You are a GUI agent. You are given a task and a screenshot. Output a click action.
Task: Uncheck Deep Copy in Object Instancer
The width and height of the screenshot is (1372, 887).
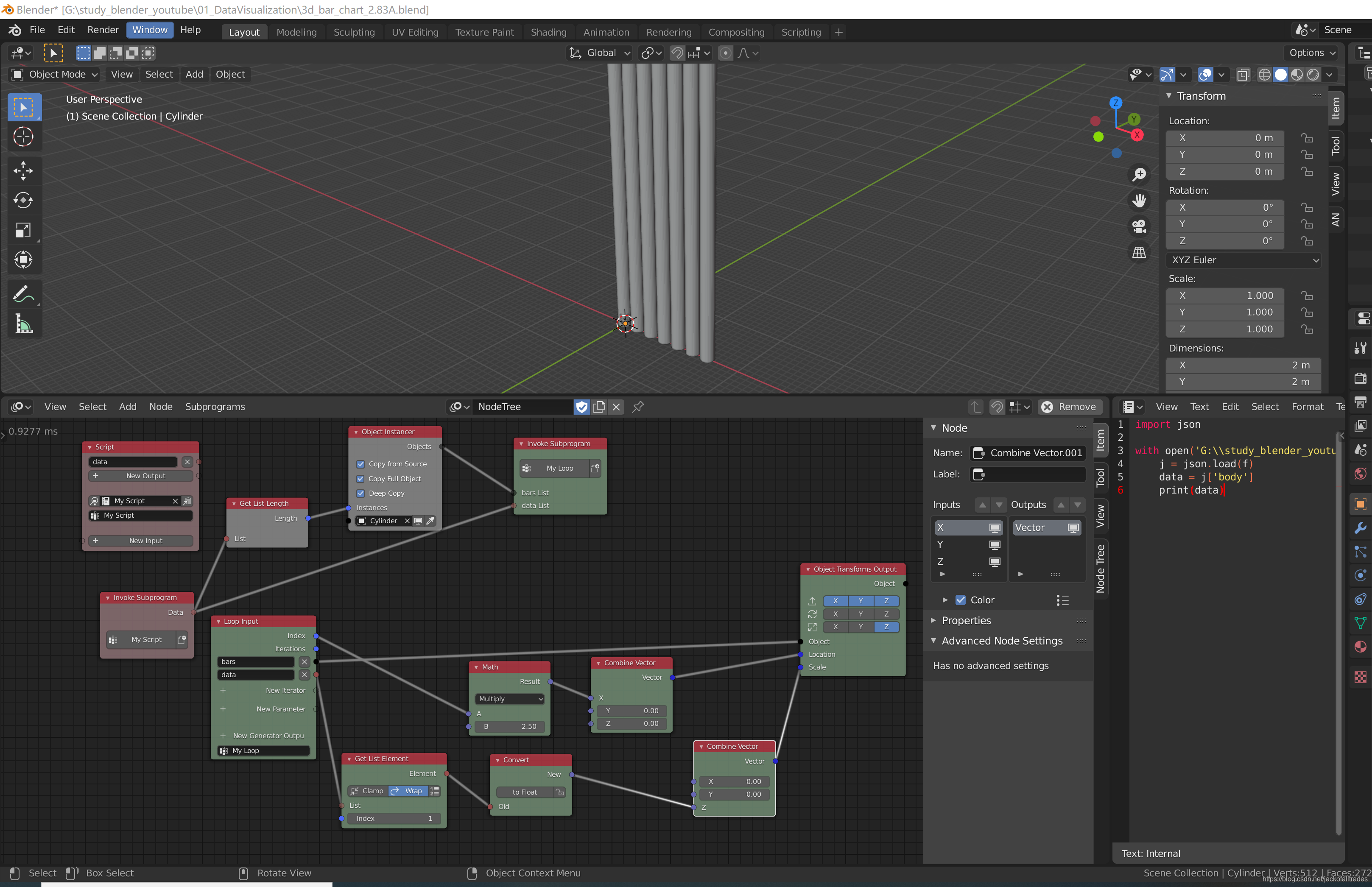pos(360,494)
